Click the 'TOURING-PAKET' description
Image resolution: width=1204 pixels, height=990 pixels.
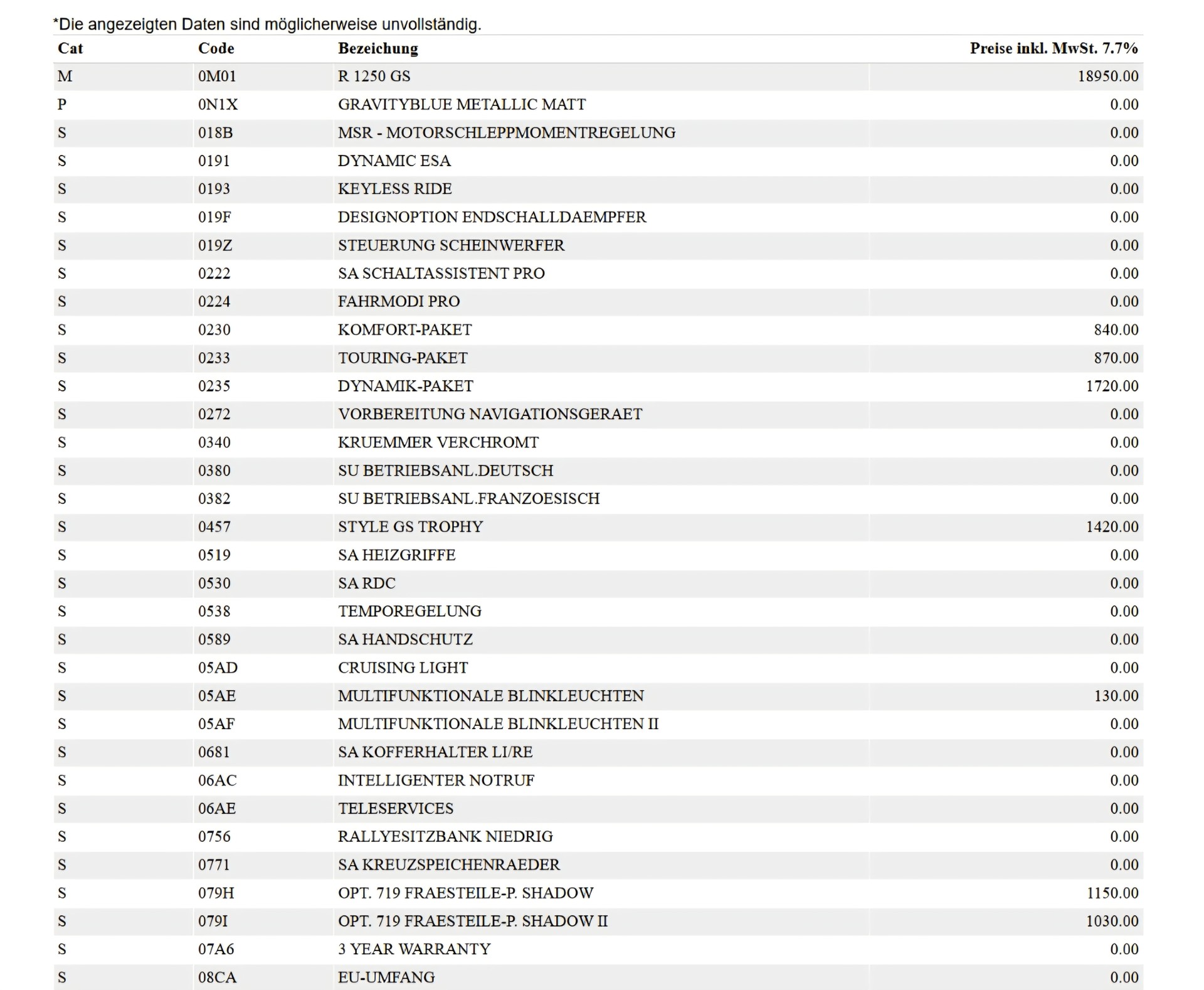click(403, 358)
